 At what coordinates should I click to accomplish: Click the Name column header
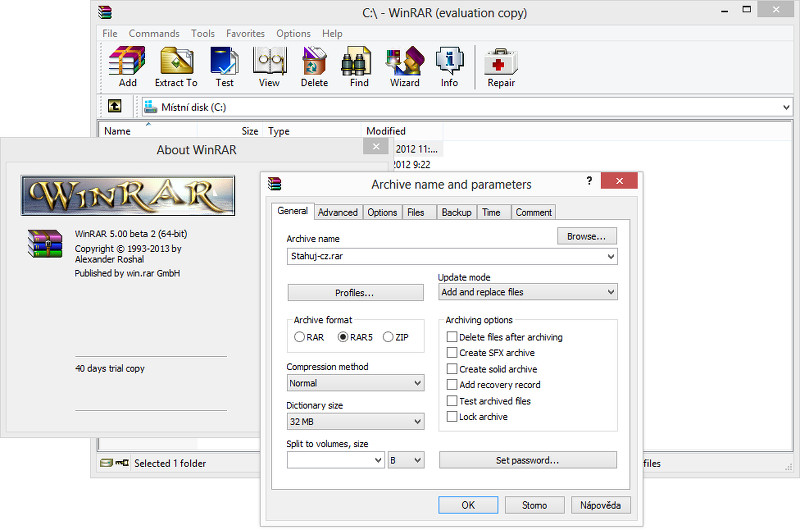click(x=148, y=131)
